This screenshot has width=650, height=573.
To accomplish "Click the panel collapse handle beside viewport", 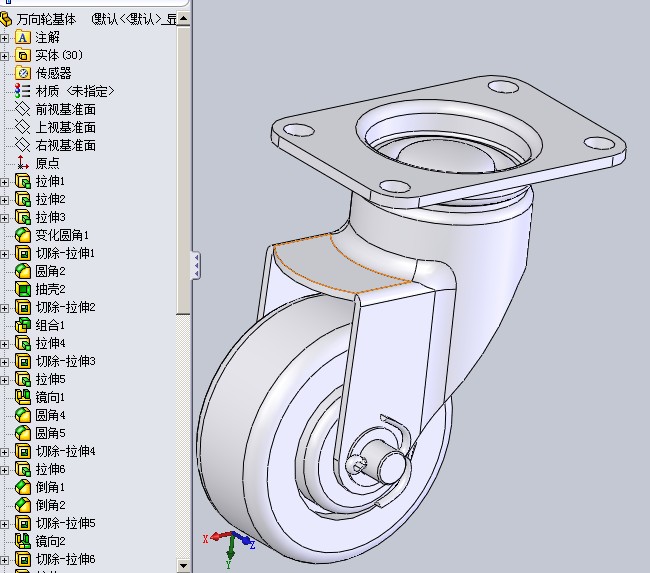I will (x=196, y=265).
